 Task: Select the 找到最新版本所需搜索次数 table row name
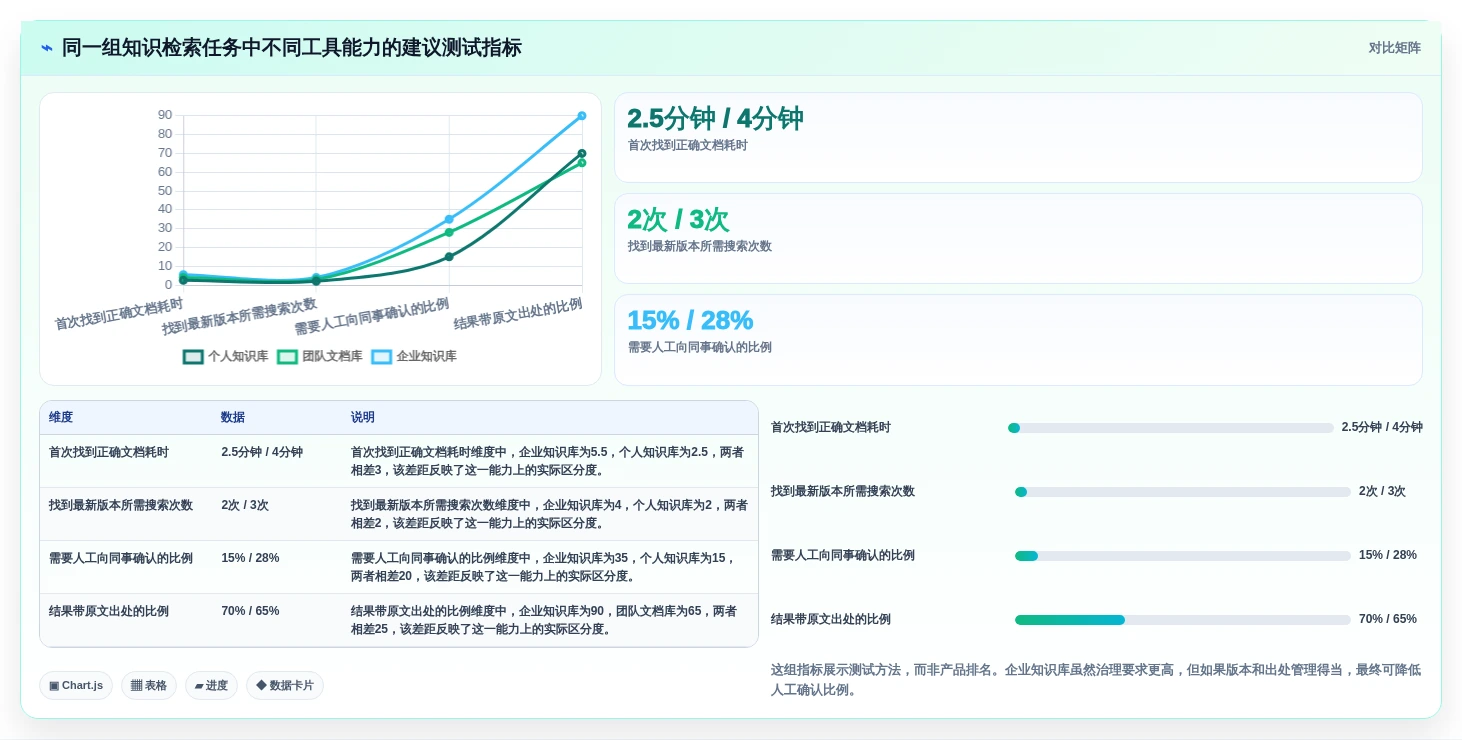click(121, 505)
